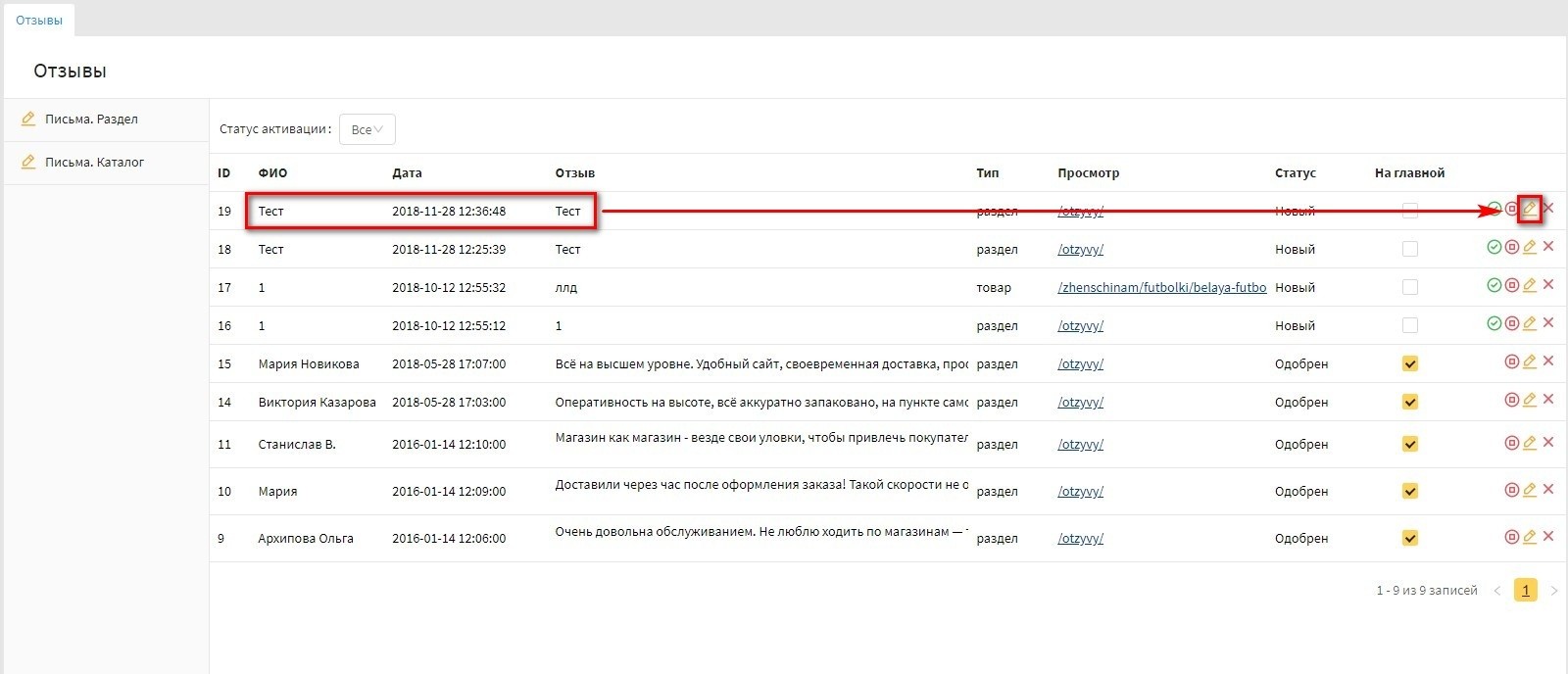Reject review 17 using the red stop icon
The image size is (1568, 674).
point(1511,285)
